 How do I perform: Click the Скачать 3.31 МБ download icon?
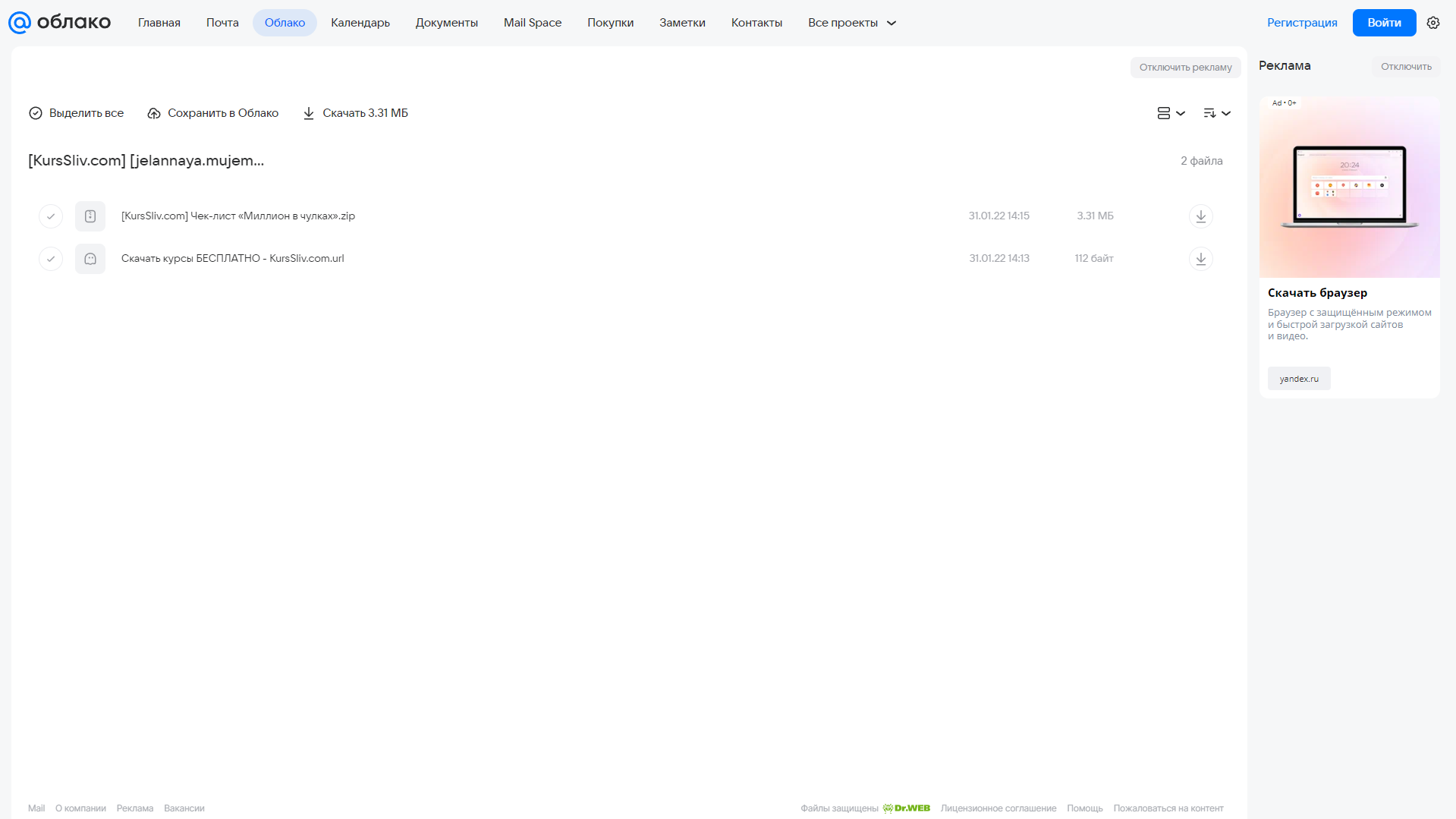(309, 113)
